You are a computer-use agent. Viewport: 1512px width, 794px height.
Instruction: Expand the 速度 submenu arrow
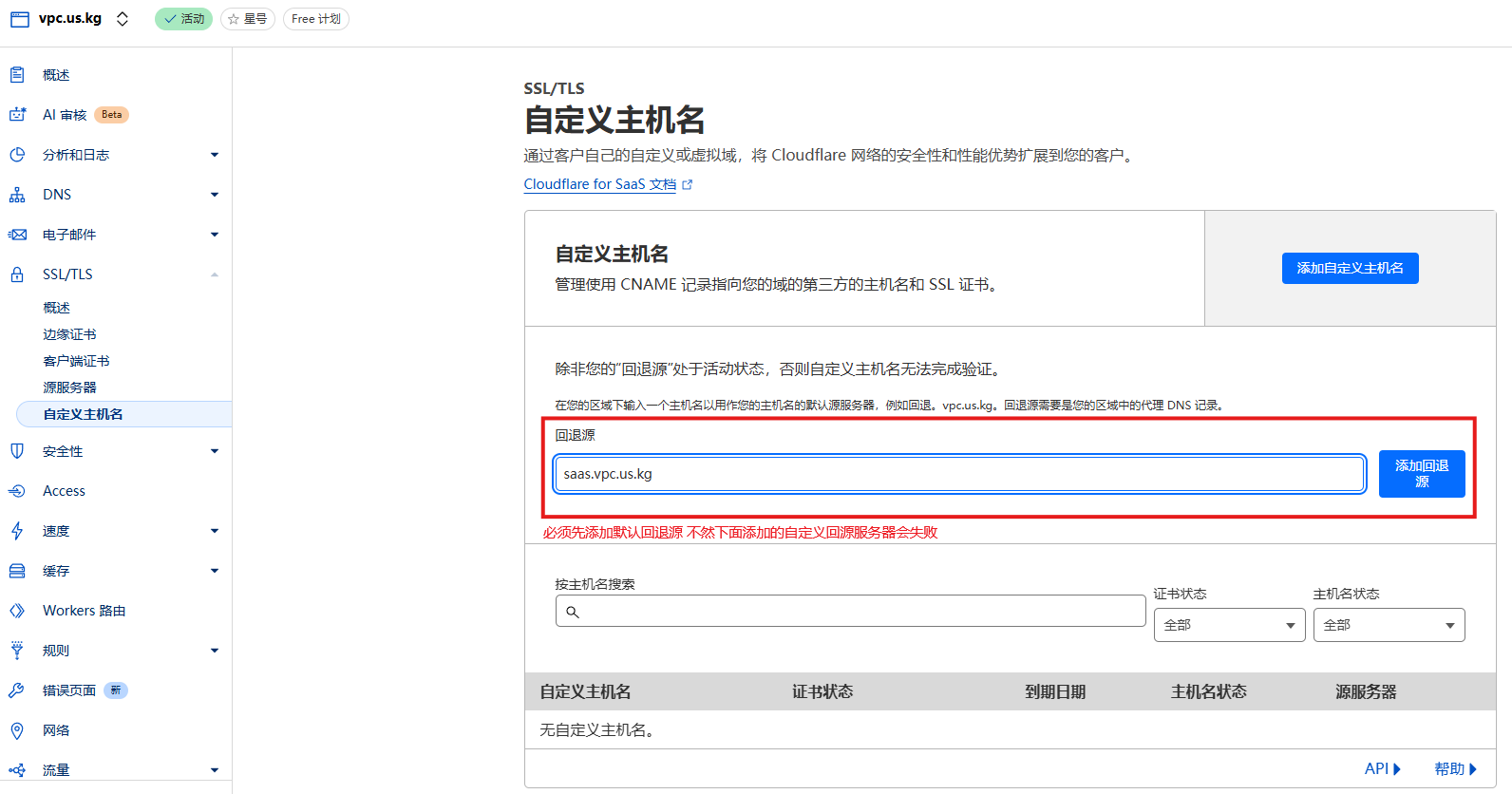pos(215,531)
